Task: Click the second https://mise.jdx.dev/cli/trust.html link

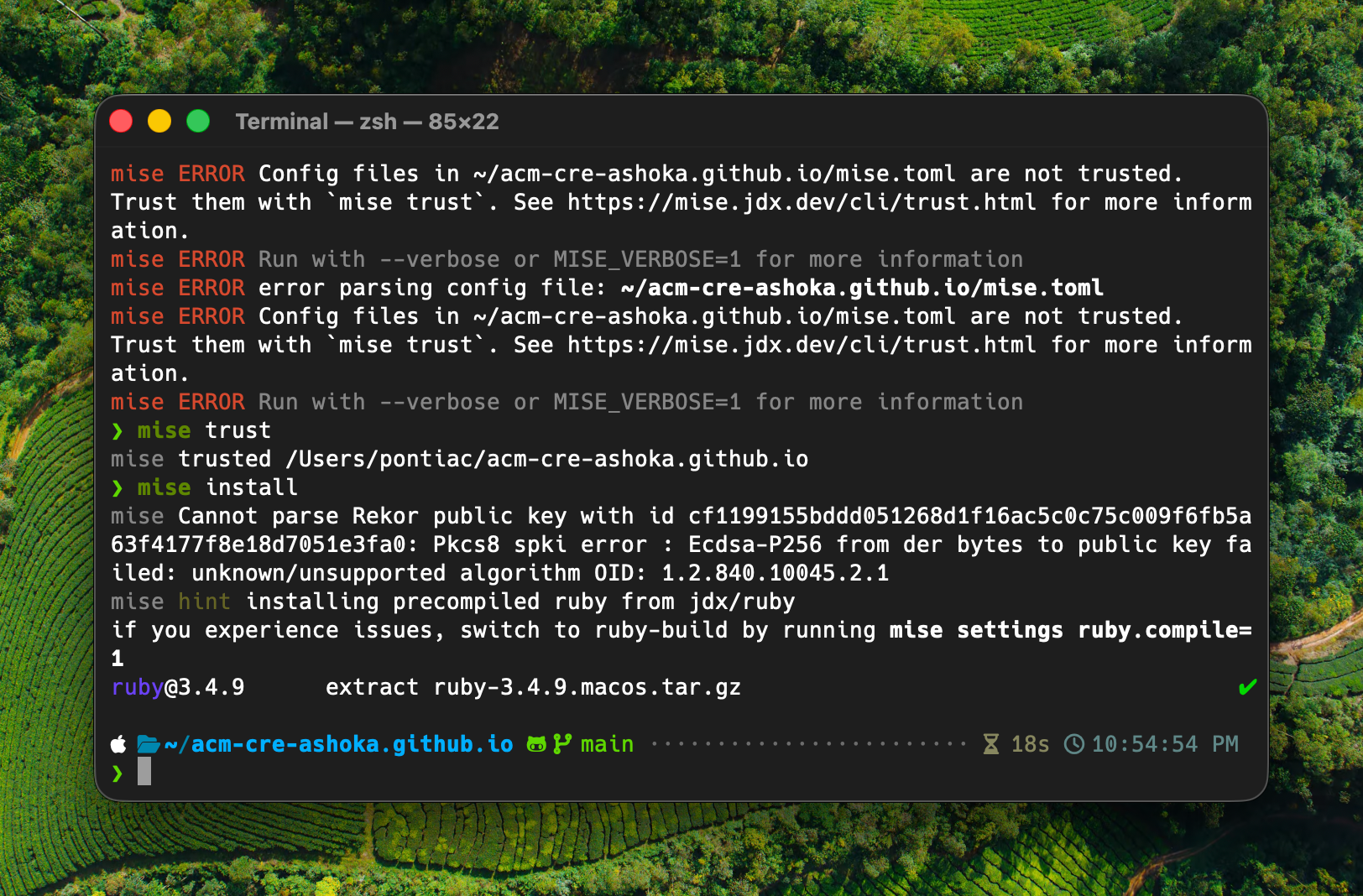Action: pos(802,345)
